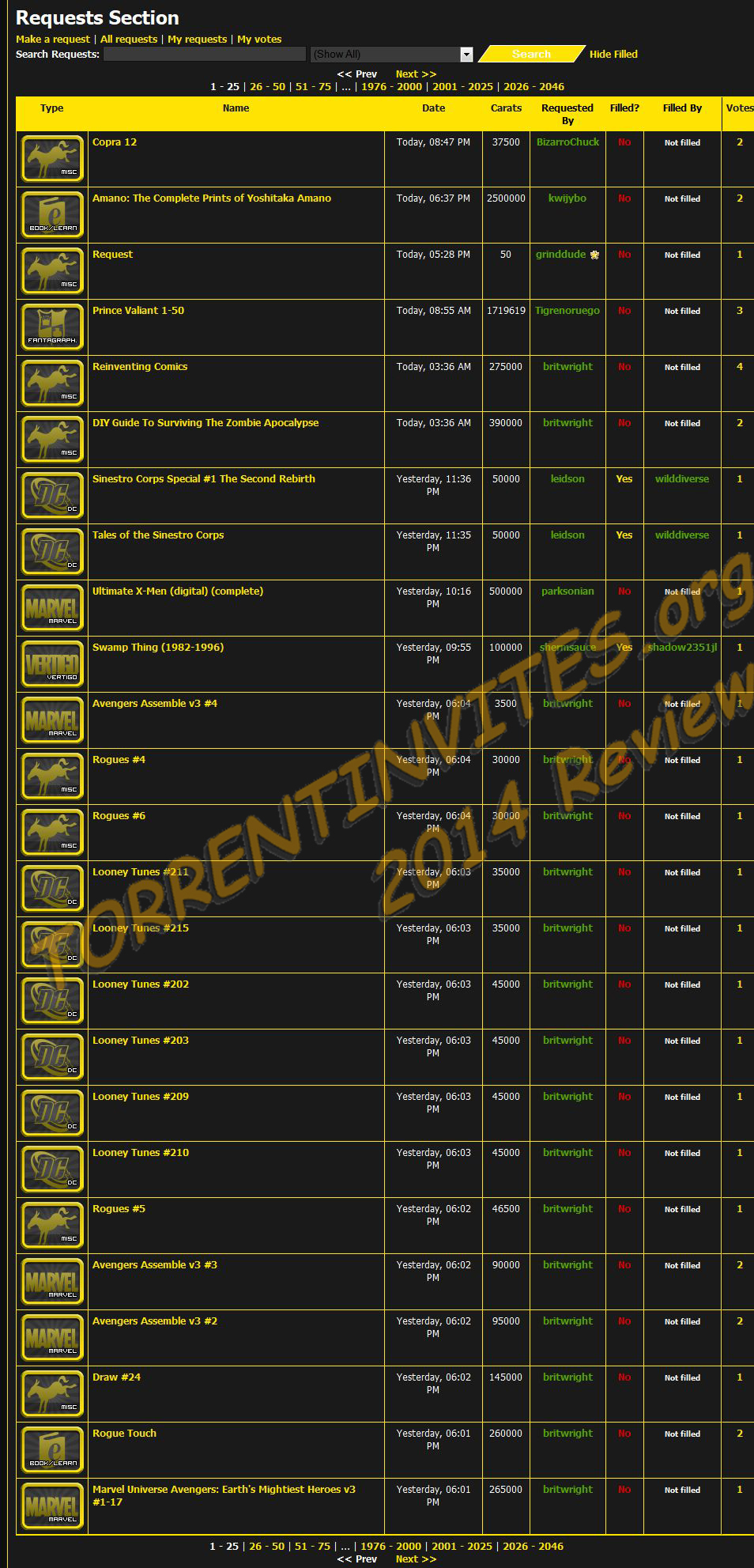This screenshot has height=1568, width=754.
Task: Open the Swamp Thing (1982-1996) request
Action: pyautogui.click(x=158, y=648)
